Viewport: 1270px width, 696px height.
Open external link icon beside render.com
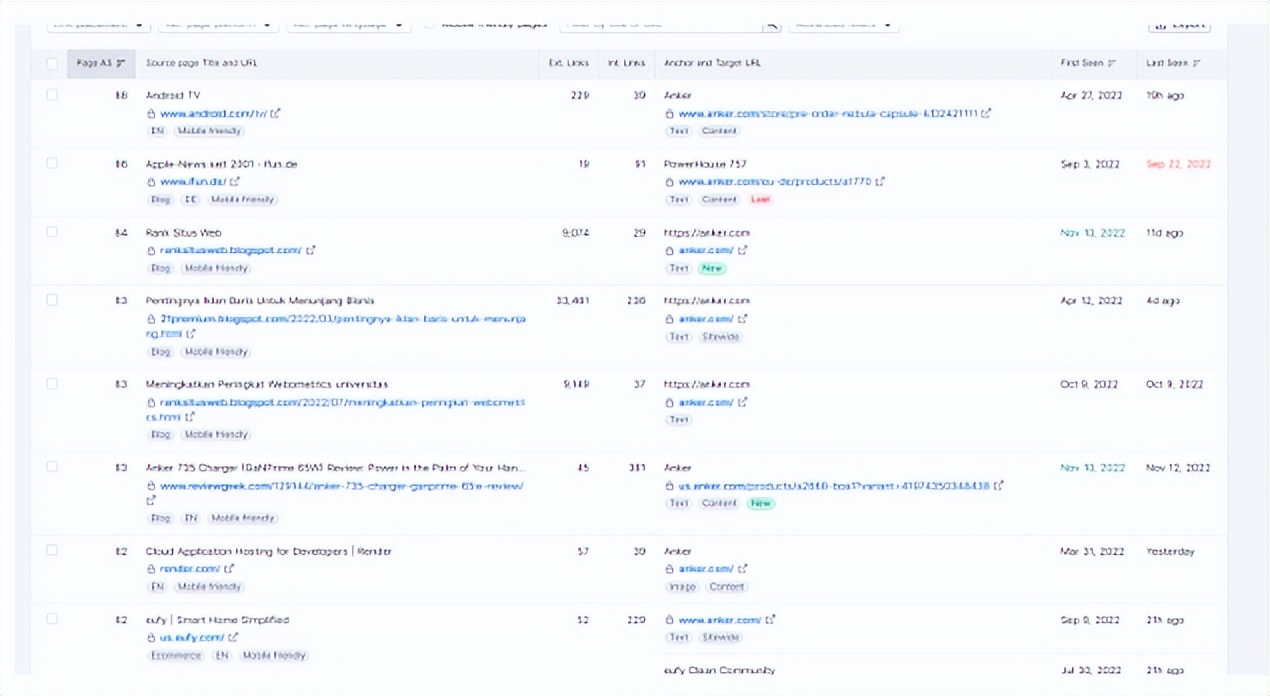pyautogui.click(x=229, y=569)
